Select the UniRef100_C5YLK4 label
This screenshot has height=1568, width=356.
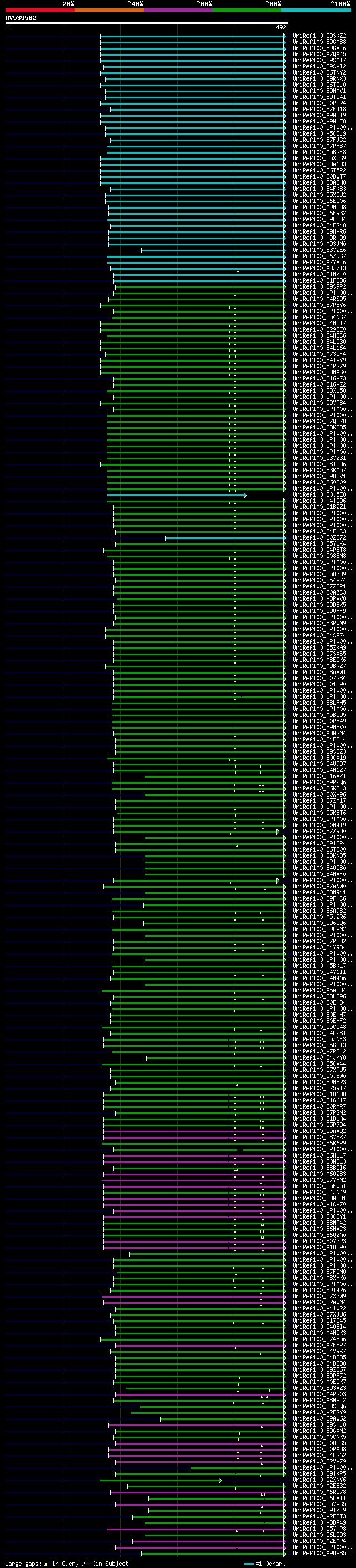(319, 543)
